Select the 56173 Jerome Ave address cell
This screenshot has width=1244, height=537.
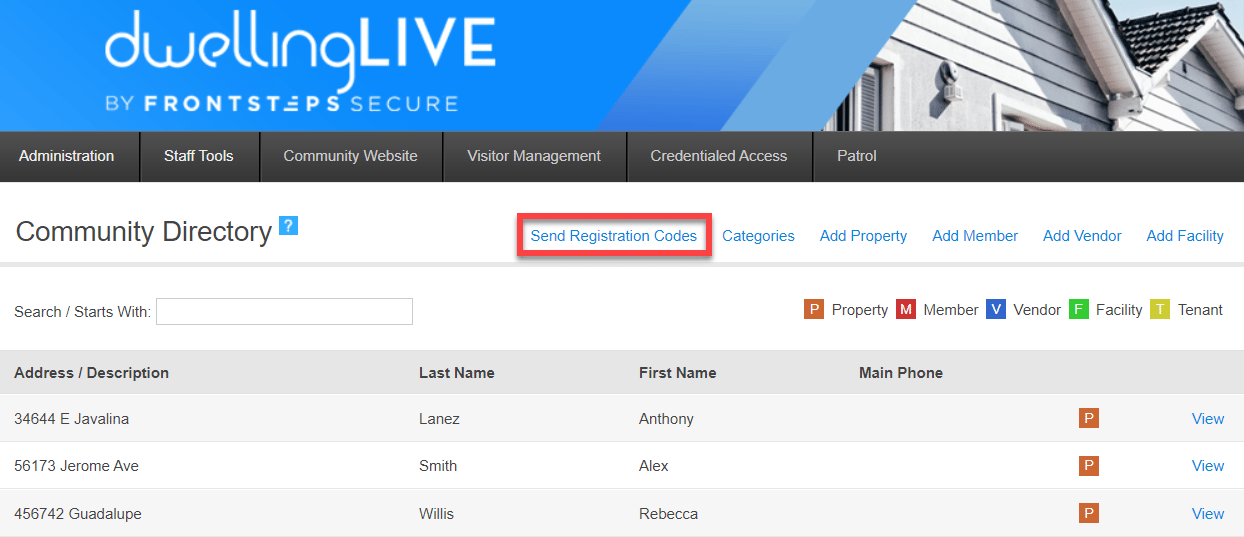(76, 466)
